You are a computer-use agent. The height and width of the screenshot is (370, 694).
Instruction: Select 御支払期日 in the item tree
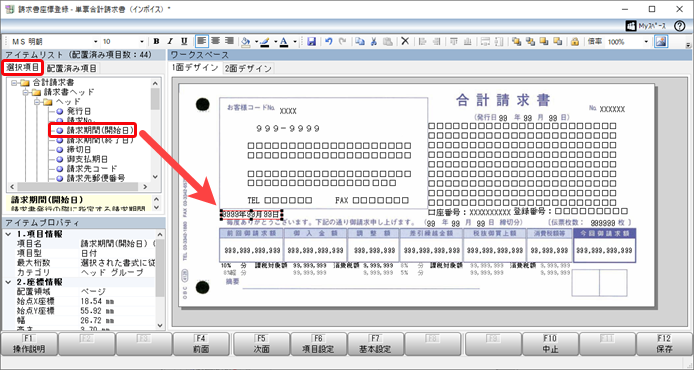[x=87, y=159]
